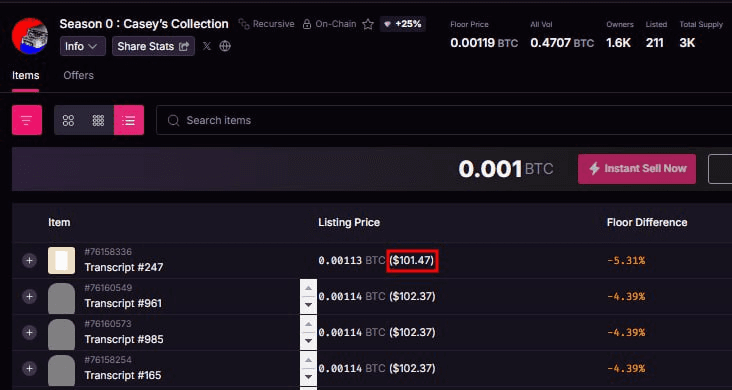Favorite the collection with star icon

point(368,24)
